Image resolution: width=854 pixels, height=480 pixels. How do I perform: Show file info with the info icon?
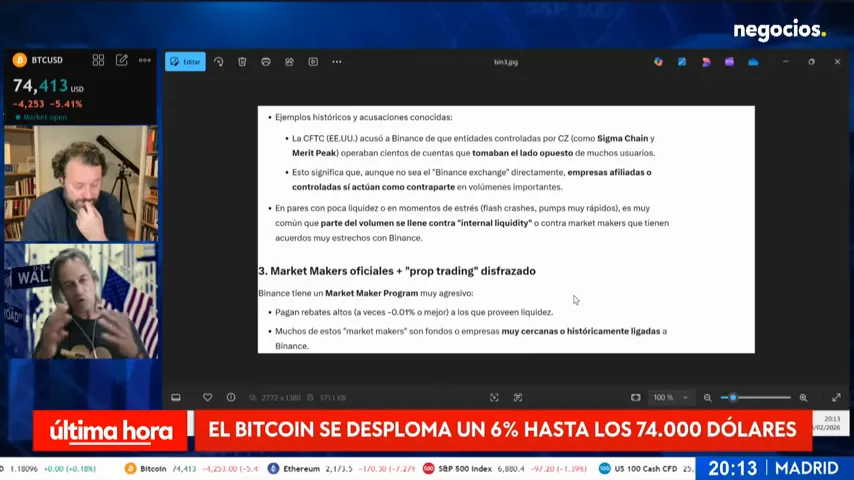click(231, 398)
